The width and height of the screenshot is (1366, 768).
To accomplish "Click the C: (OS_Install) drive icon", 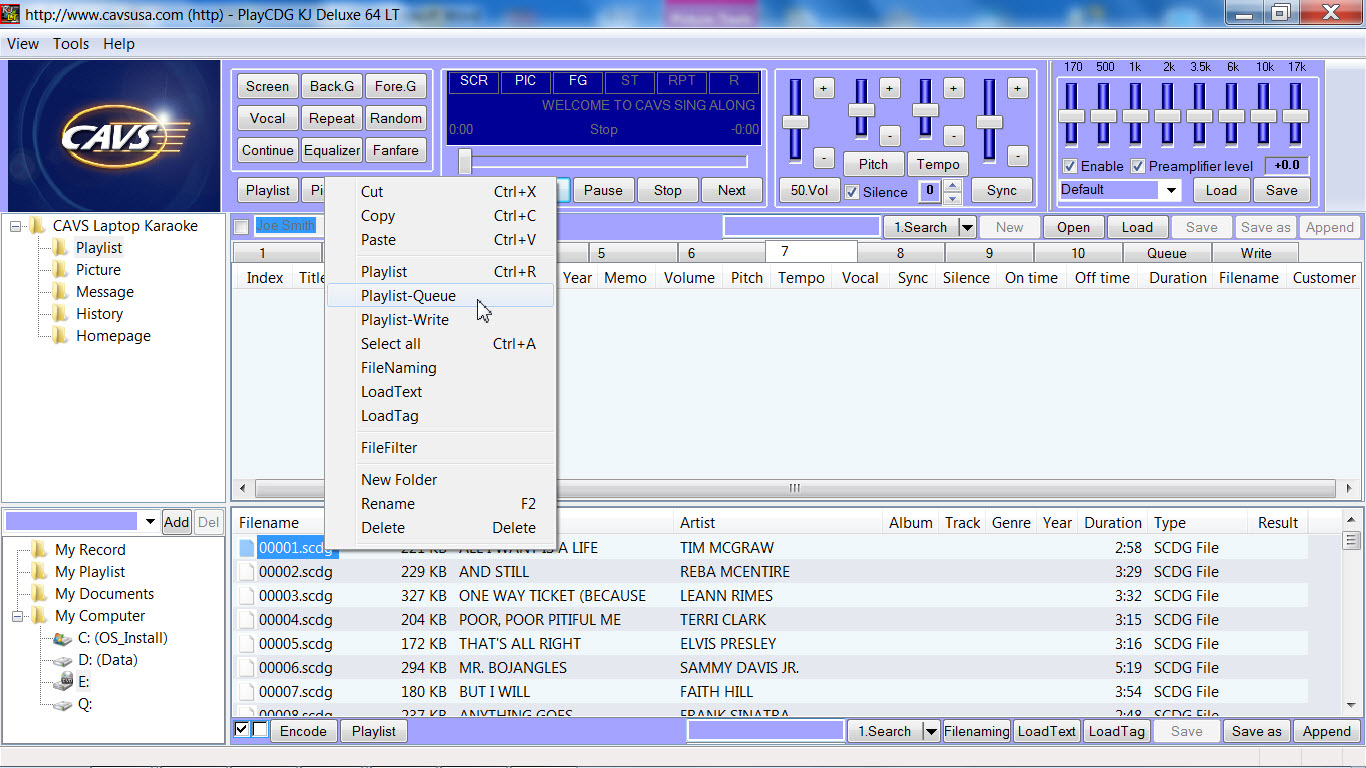I will pos(63,638).
